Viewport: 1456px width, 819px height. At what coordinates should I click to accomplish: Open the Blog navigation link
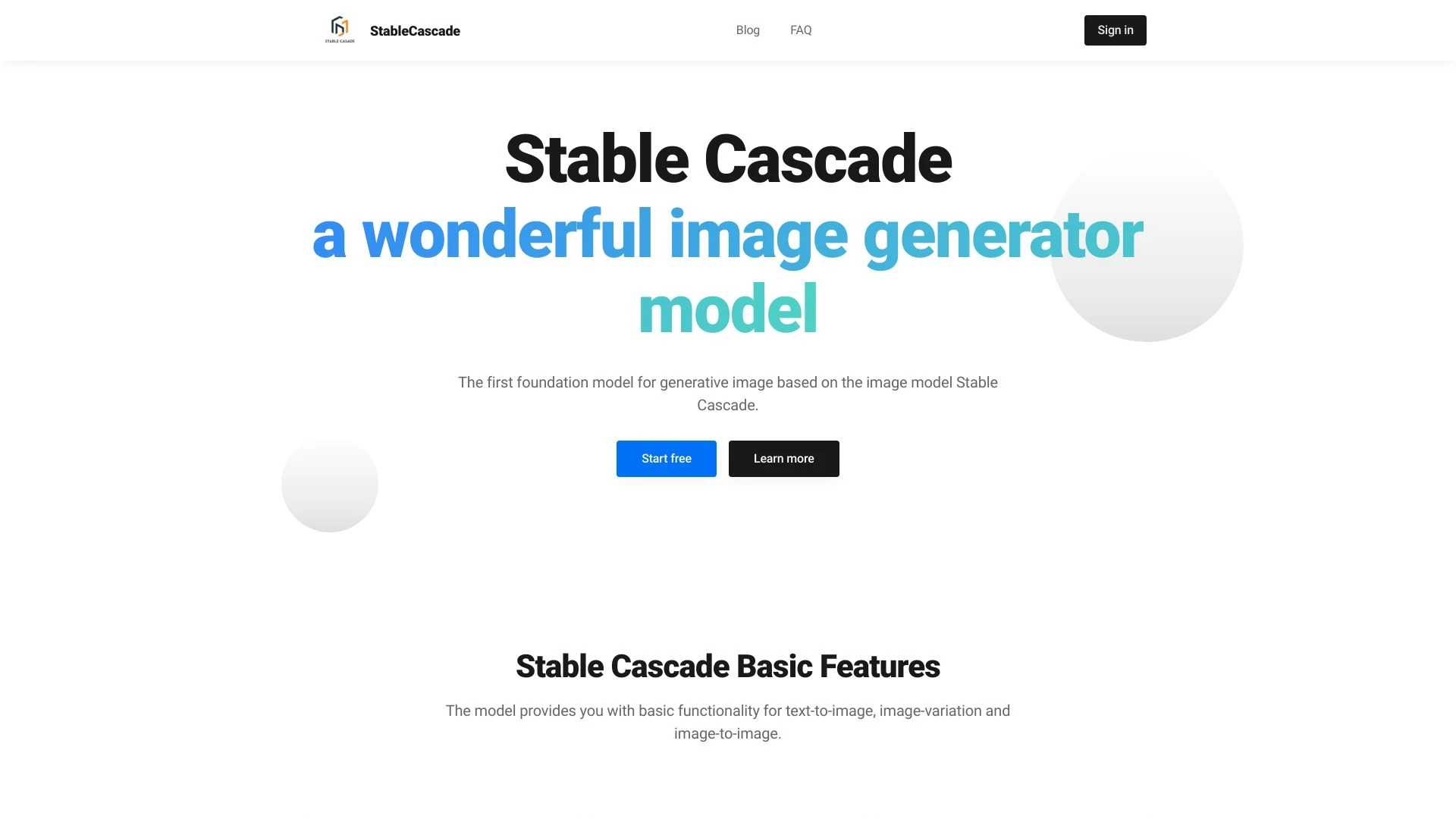coord(747,30)
